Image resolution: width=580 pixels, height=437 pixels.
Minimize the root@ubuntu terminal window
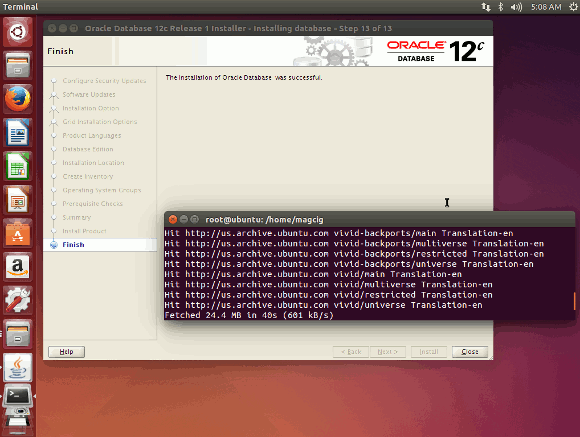point(183,219)
